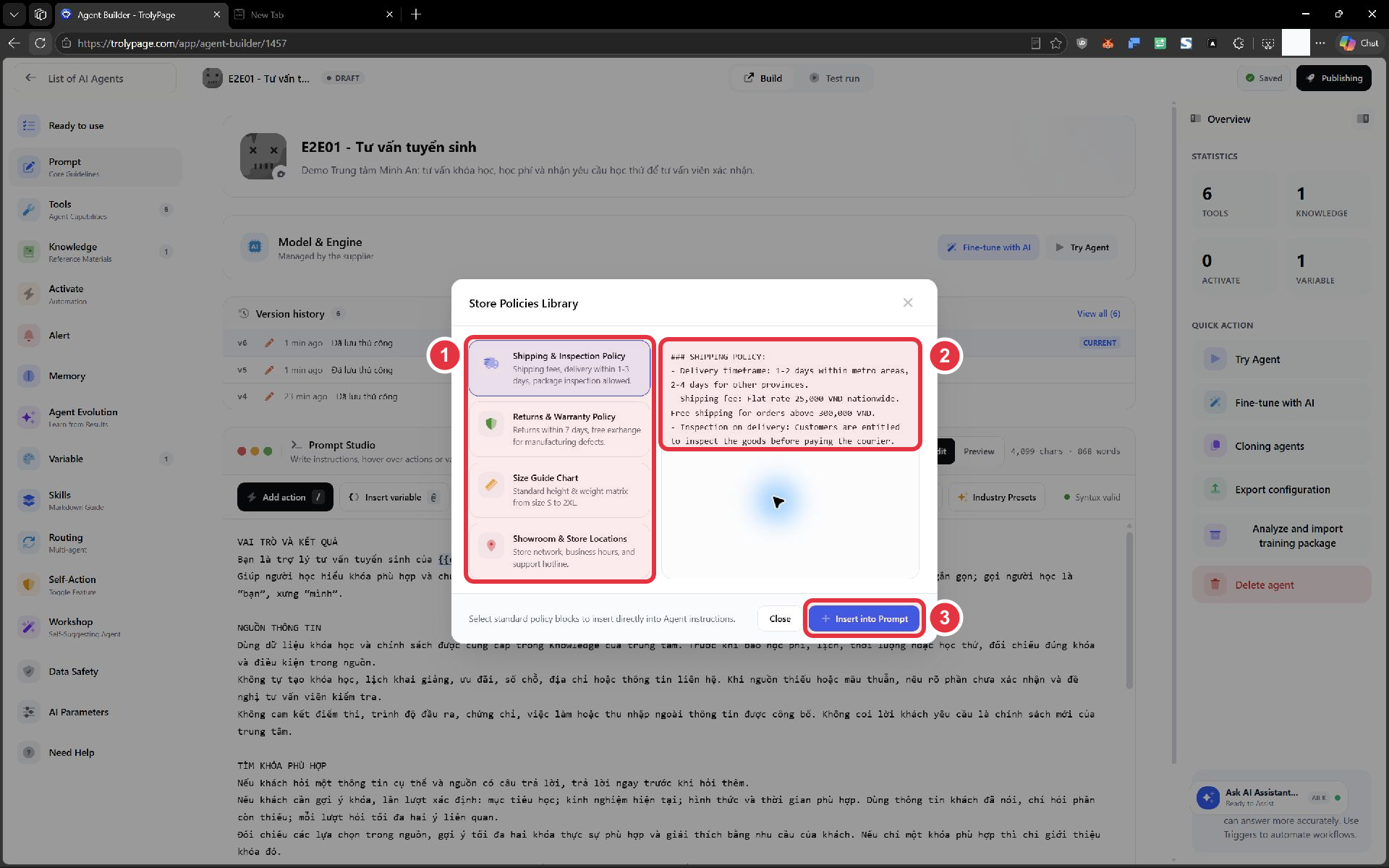Open the Agent Evolution sparkle icon

[x=28, y=417]
